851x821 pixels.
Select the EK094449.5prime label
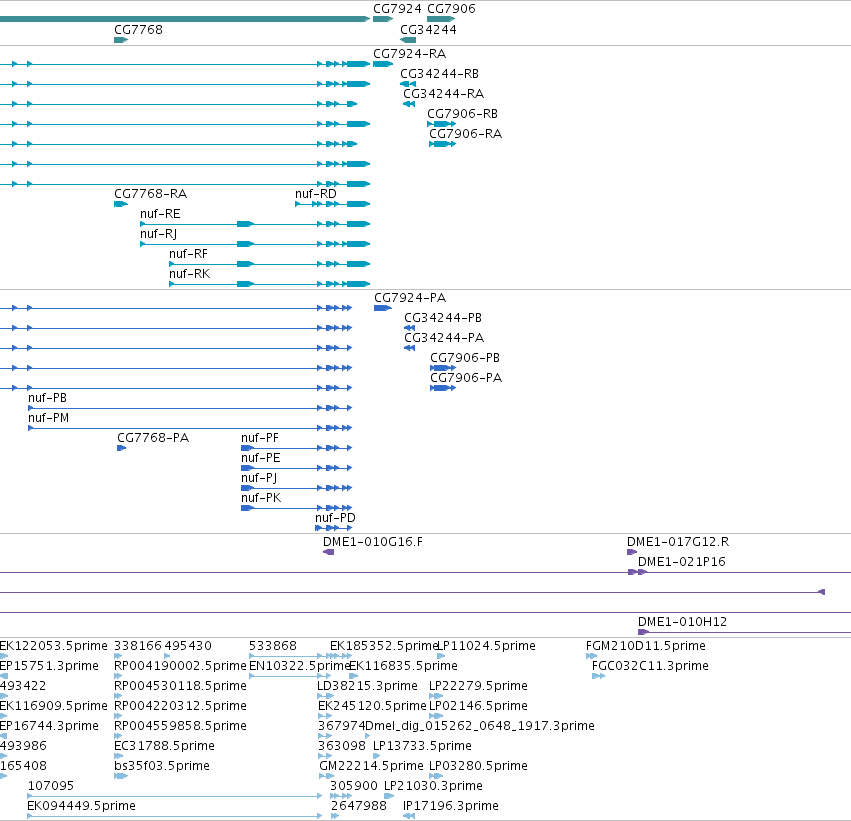(81, 806)
